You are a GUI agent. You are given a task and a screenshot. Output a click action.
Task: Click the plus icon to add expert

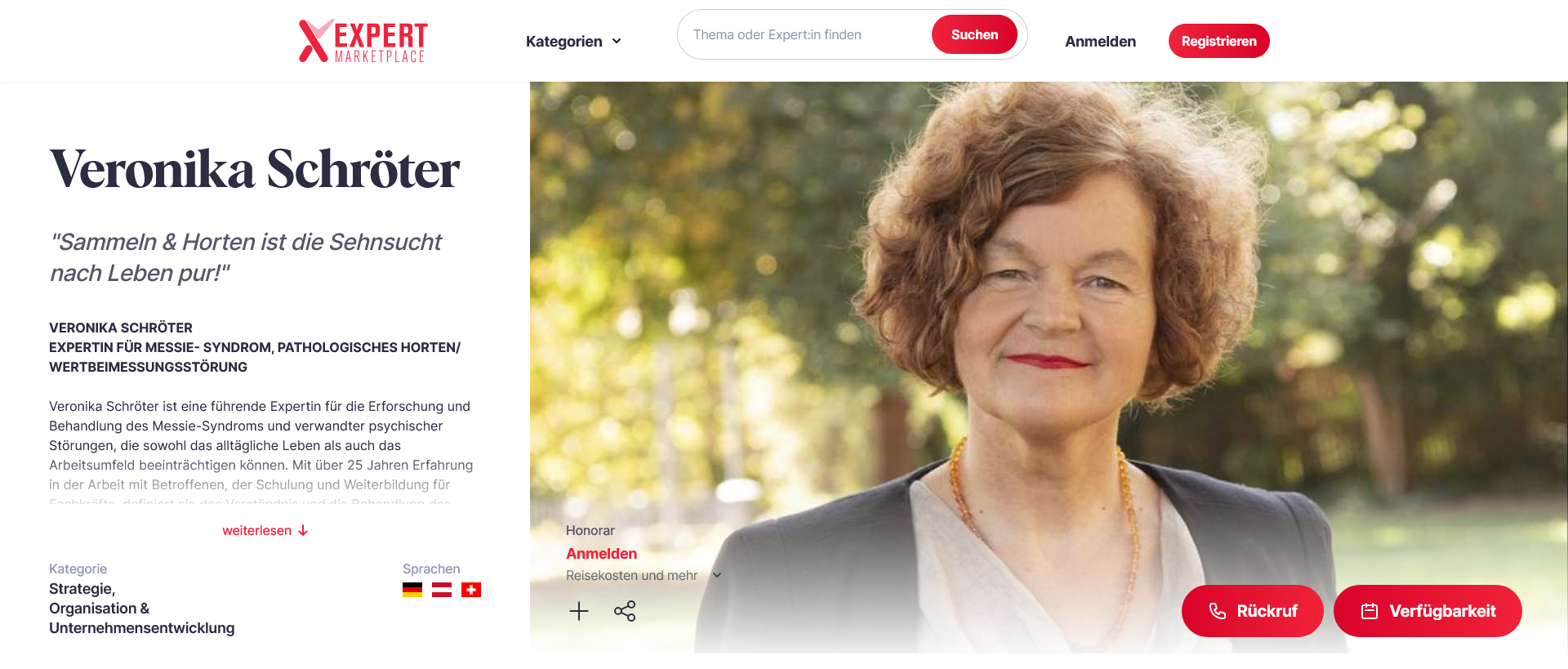[x=579, y=611]
